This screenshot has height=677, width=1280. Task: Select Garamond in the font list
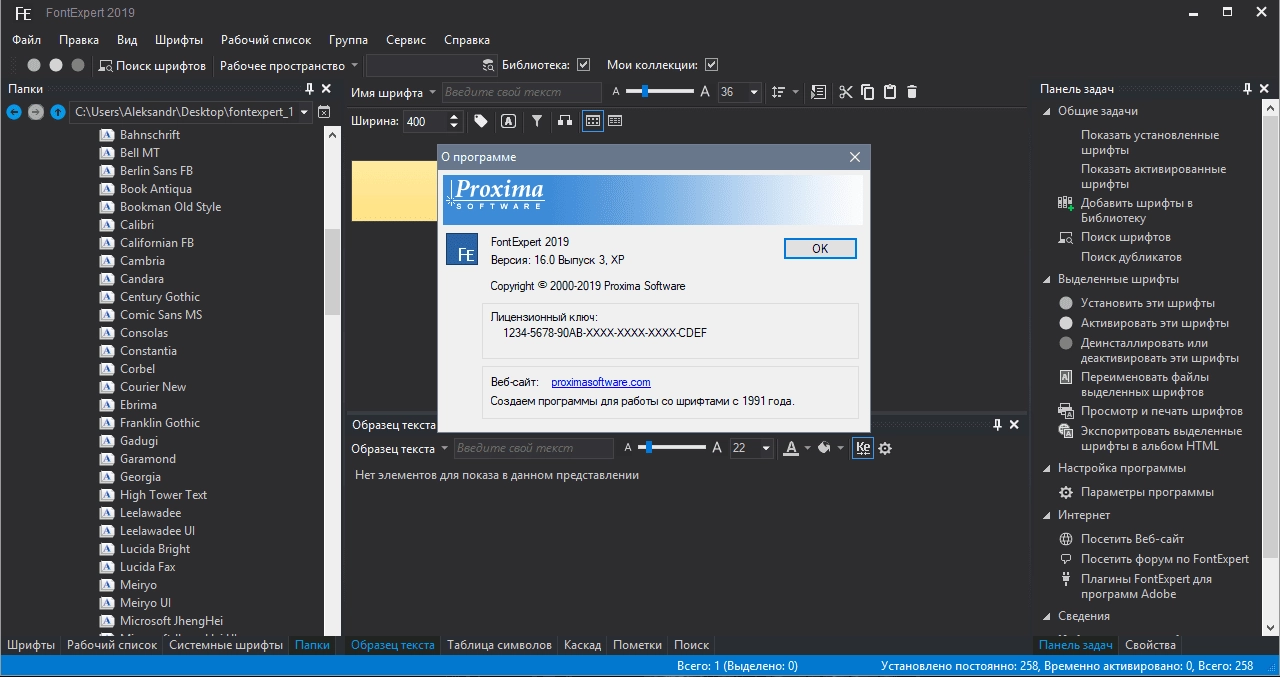click(148, 459)
